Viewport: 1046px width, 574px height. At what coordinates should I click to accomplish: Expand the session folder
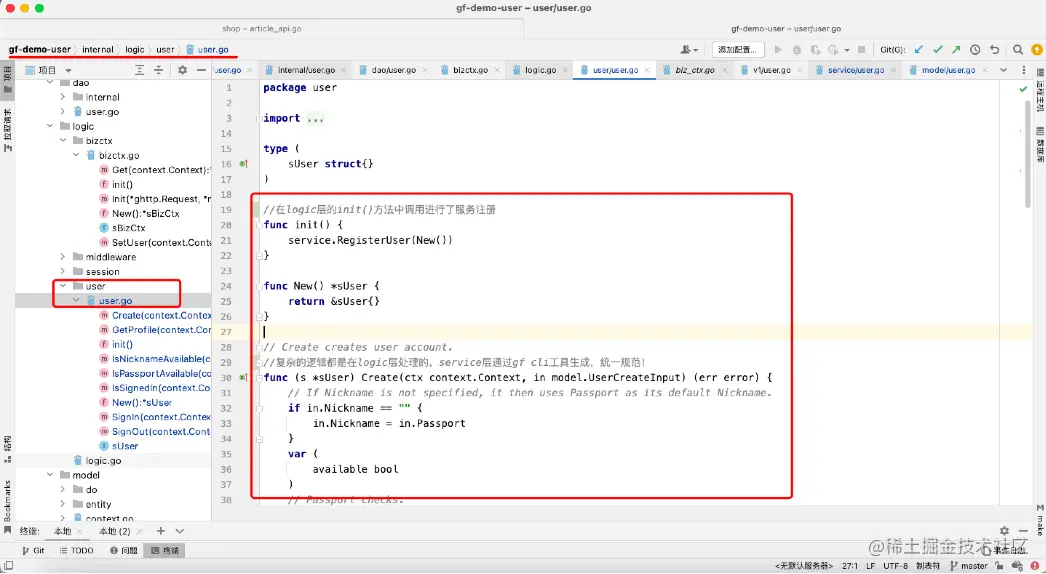click(63, 272)
